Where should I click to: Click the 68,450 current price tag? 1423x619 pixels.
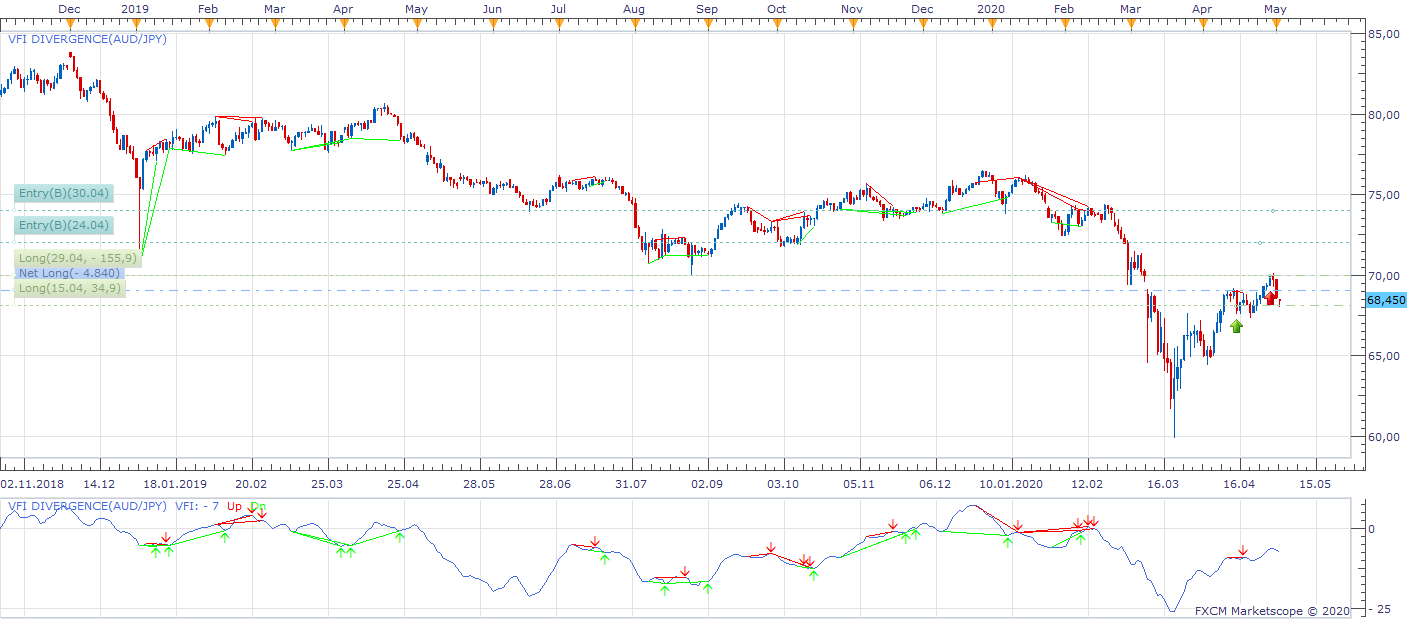click(1386, 300)
